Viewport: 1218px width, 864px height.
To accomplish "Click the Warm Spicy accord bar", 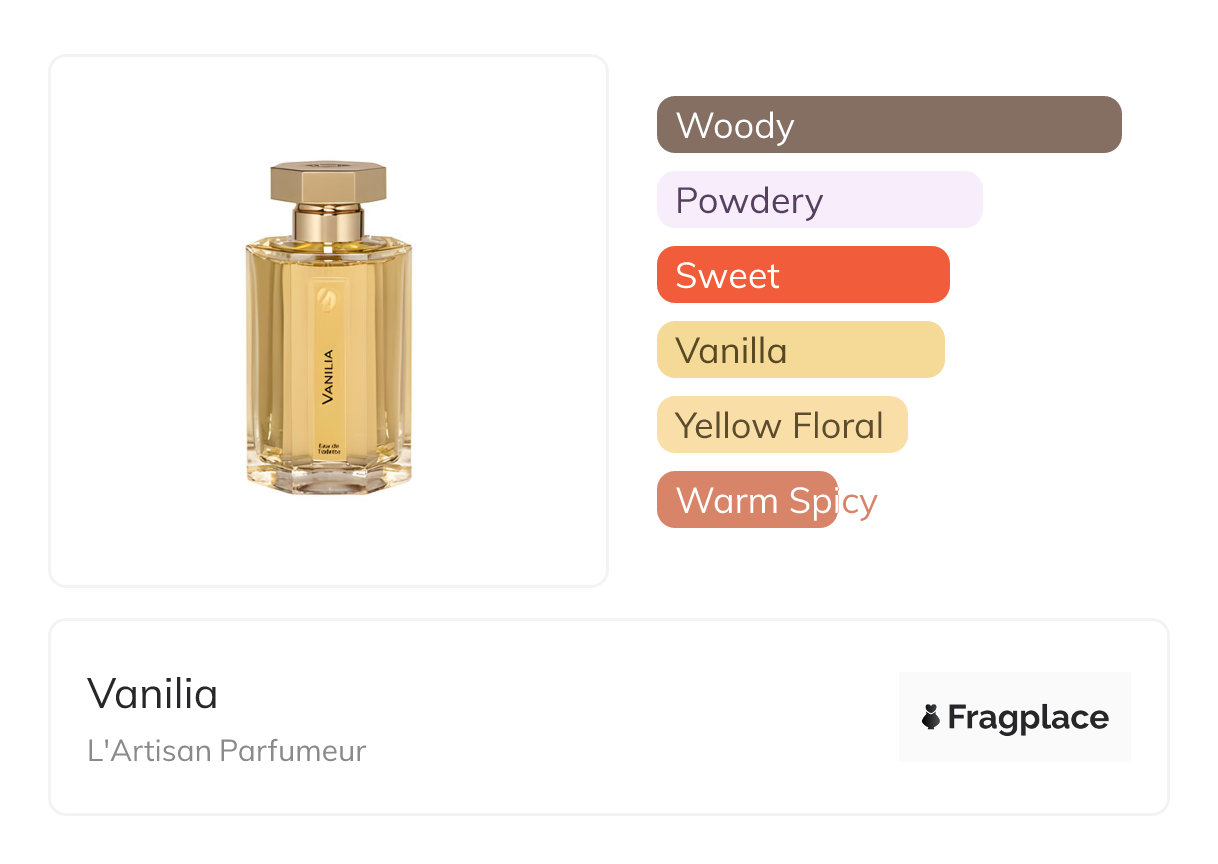I will [746, 500].
